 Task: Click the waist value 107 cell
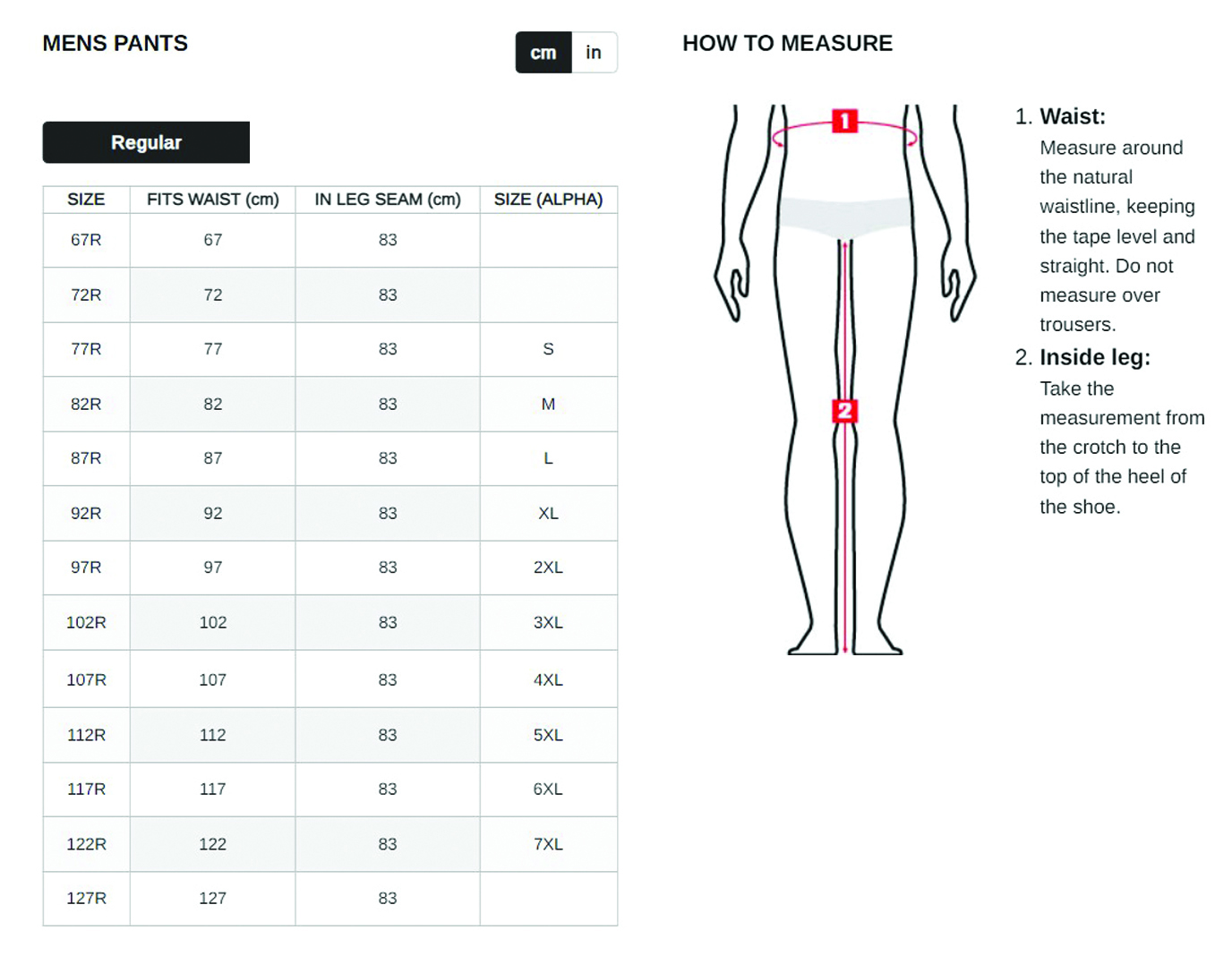[x=212, y=679]
